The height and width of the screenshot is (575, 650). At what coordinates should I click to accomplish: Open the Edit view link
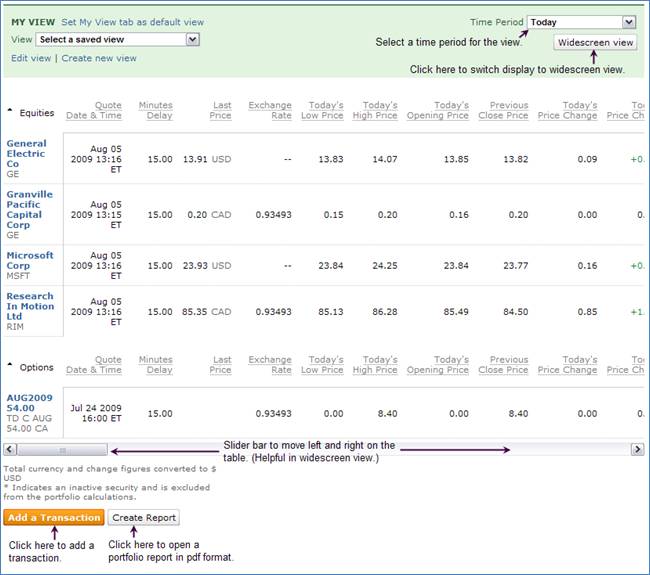[x=31, y=58]
